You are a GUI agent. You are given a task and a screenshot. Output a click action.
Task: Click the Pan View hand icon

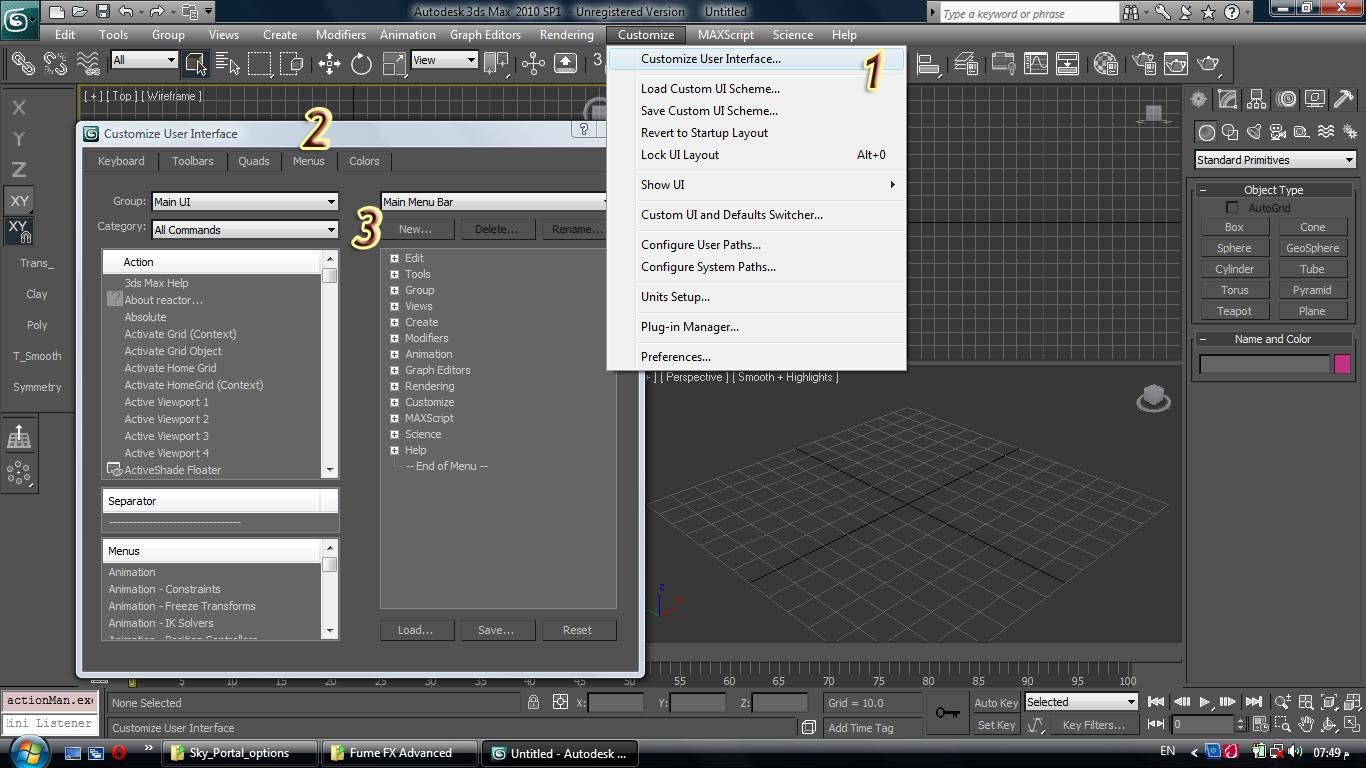pyautogui.click(x=1306, y=724)
